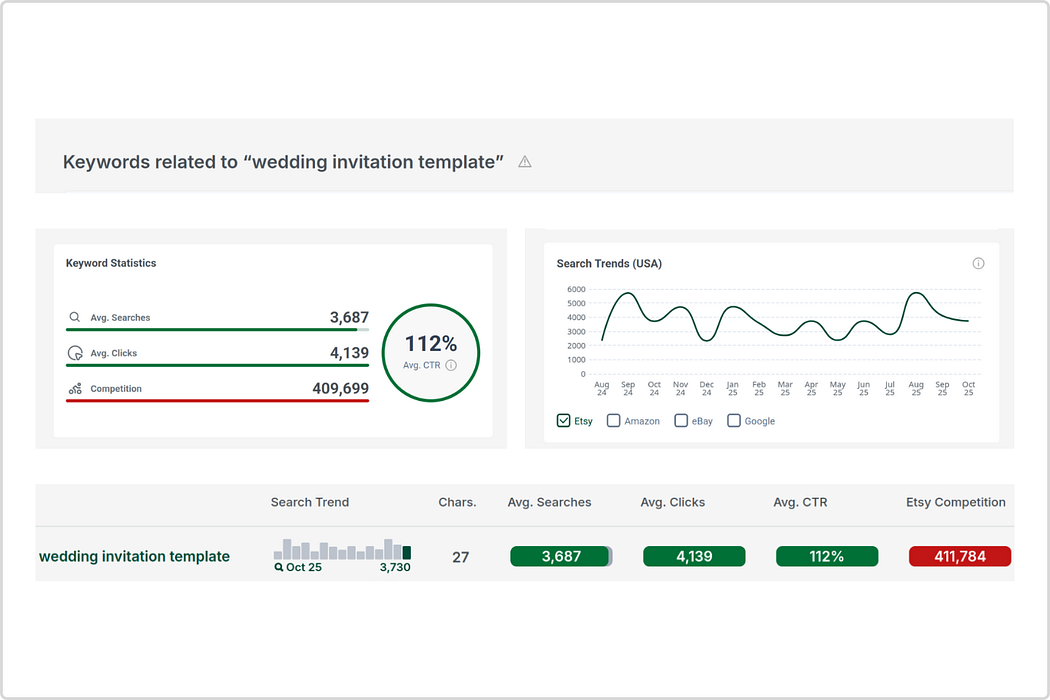Sort by the Etsy Competition column header
Image resolution: width=1050 pixels, height=700 pixels.
(x=956, y=502)
